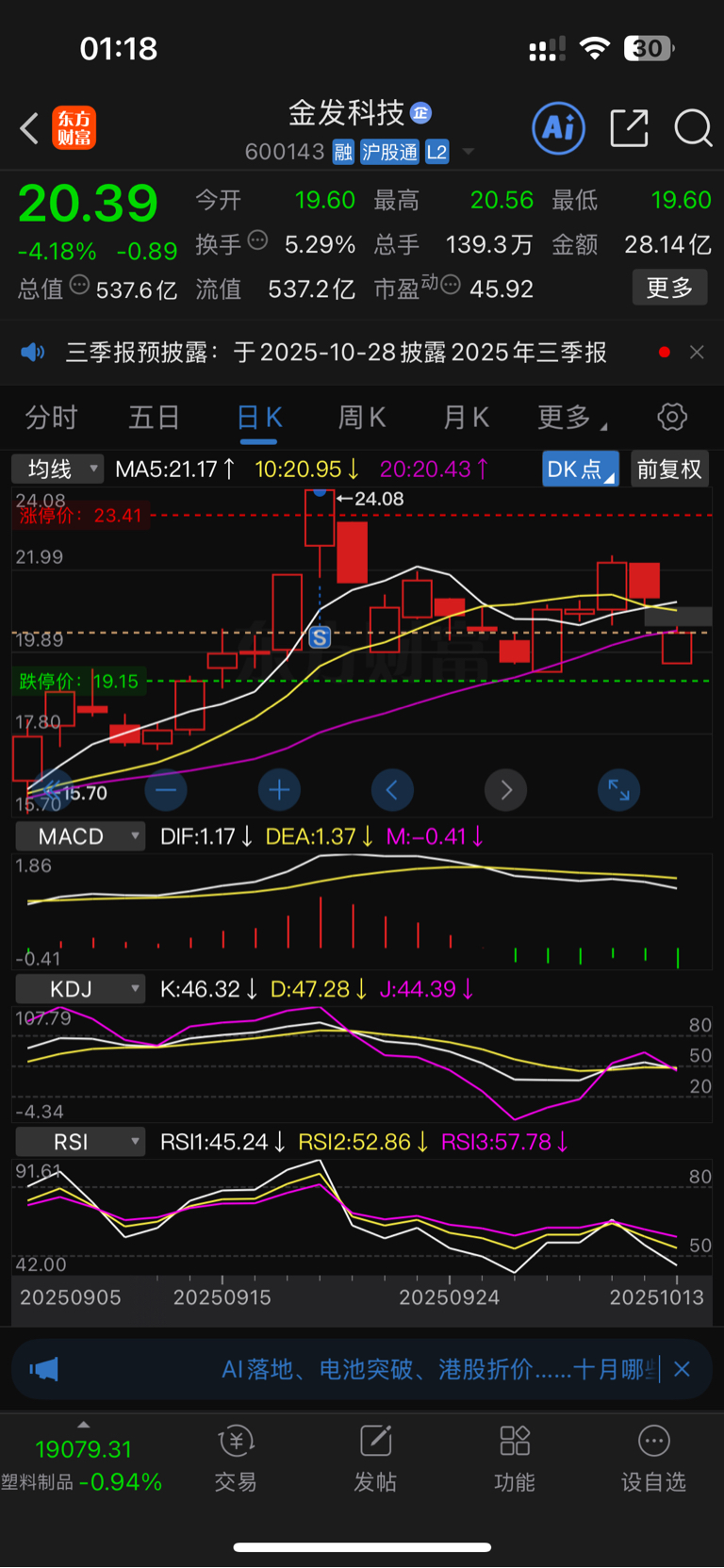Open the RSI indicator dropdown
This screenshot has height=1568, width=724.
(x=80, y=1142)
